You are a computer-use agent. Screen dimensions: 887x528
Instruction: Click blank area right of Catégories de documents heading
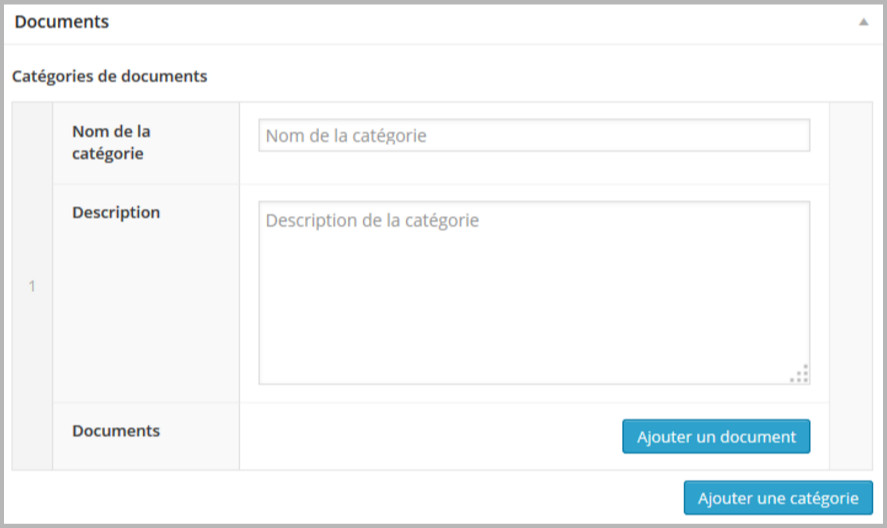[537, 76]
